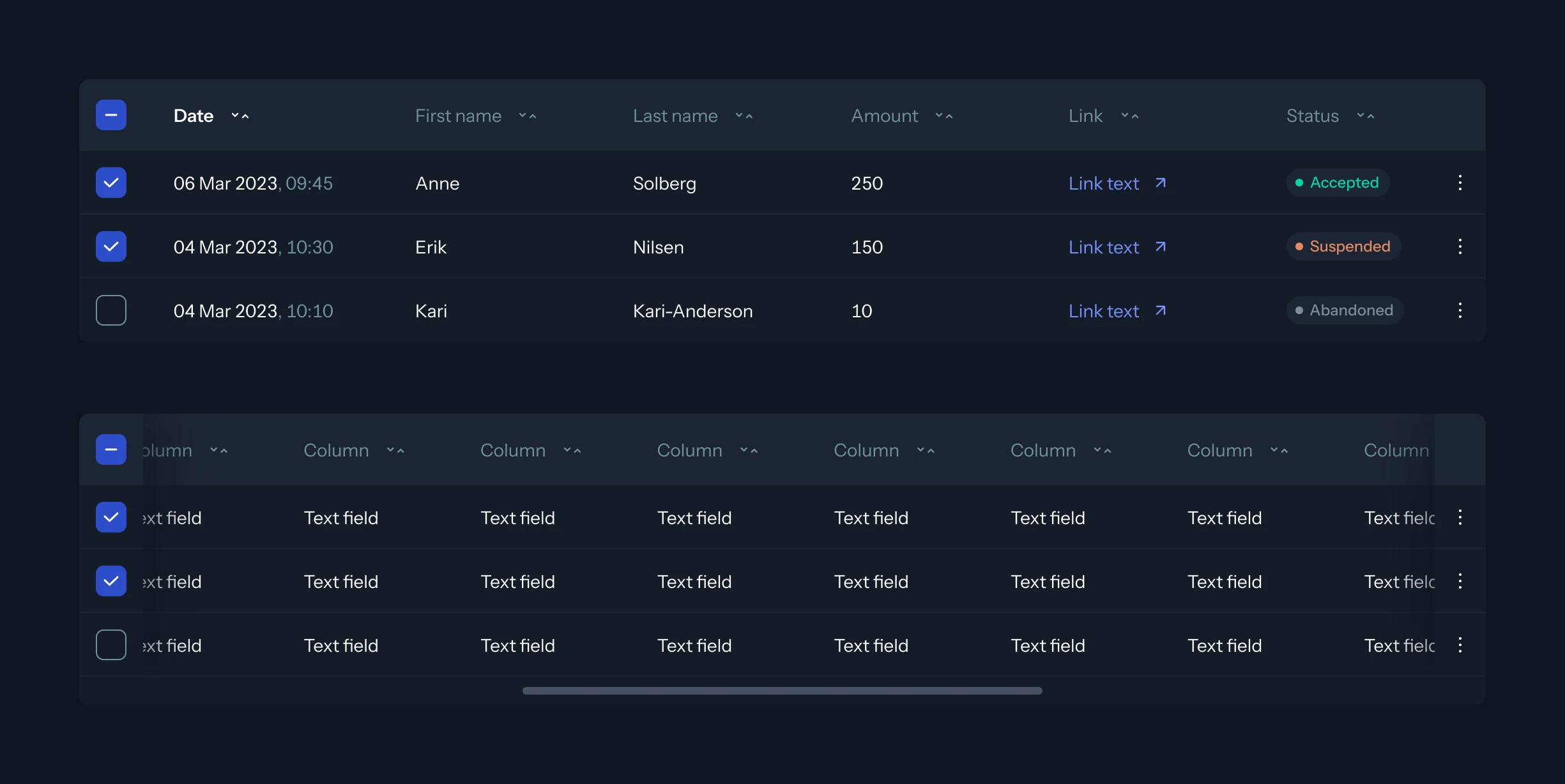Sort by Status using its sort chevrons
The height and width of the screenshot is (784, 1565).
[1366, 116]
